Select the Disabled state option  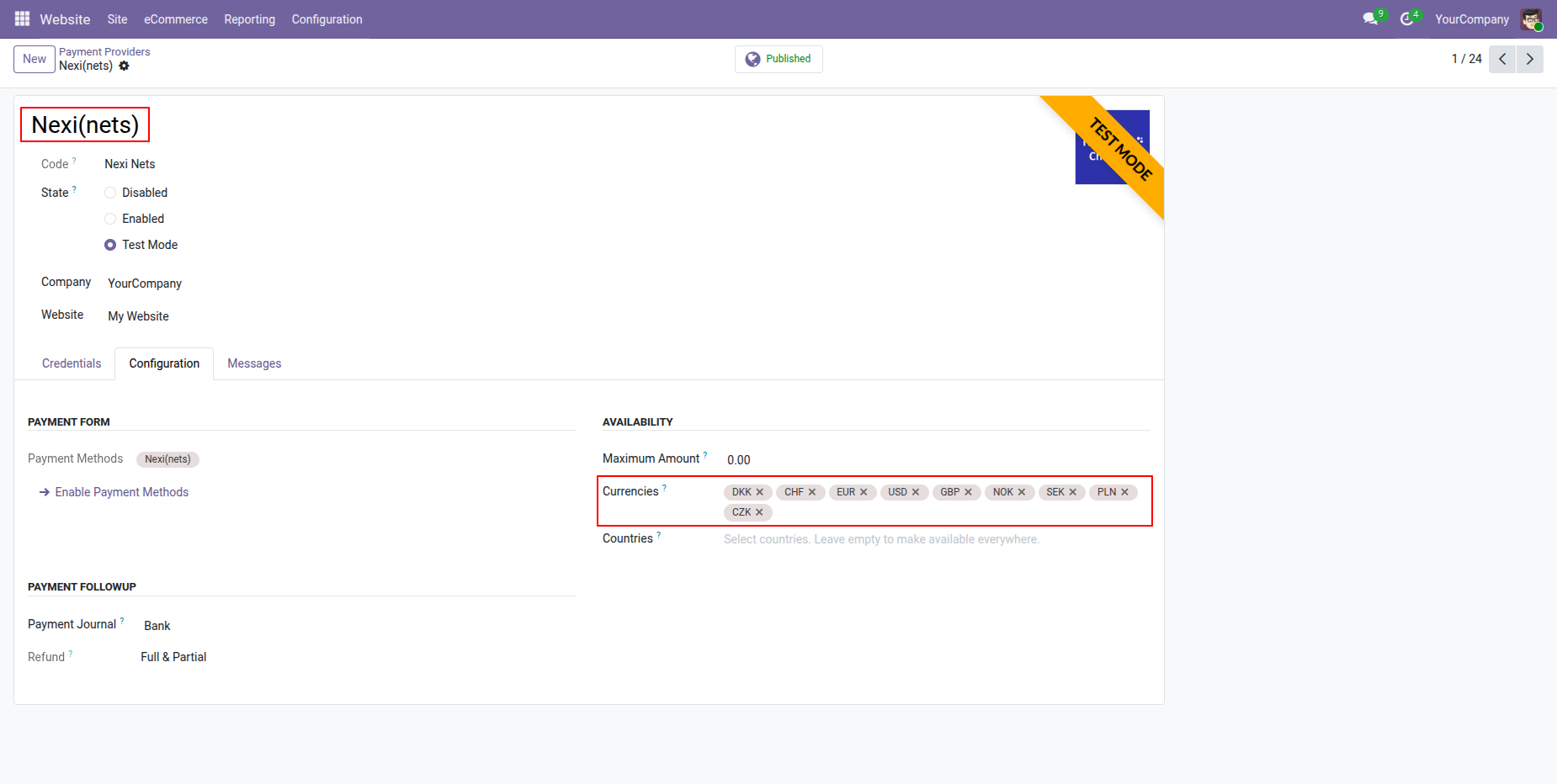(110, 193)
